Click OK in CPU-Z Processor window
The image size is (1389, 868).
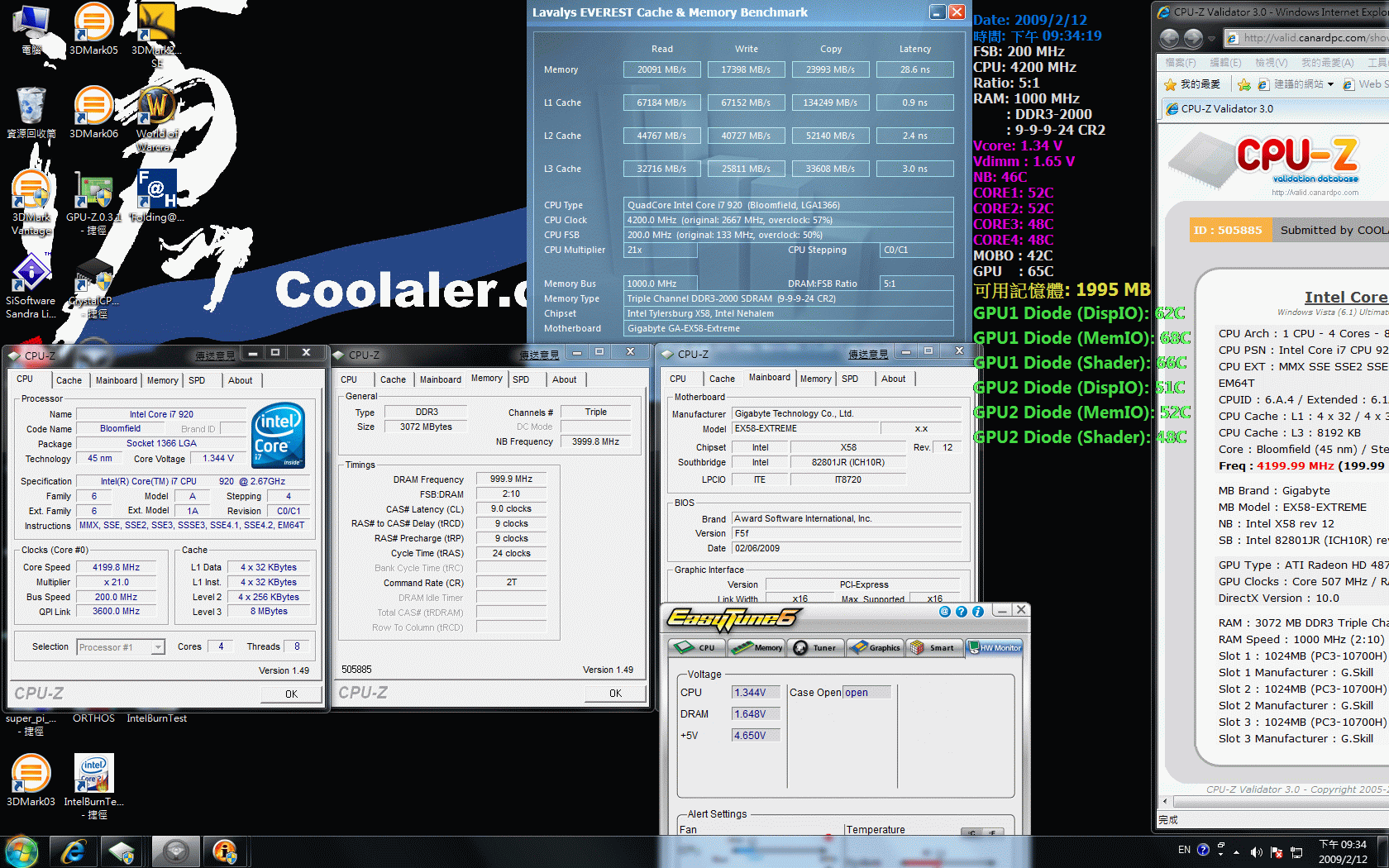point(291,694)
